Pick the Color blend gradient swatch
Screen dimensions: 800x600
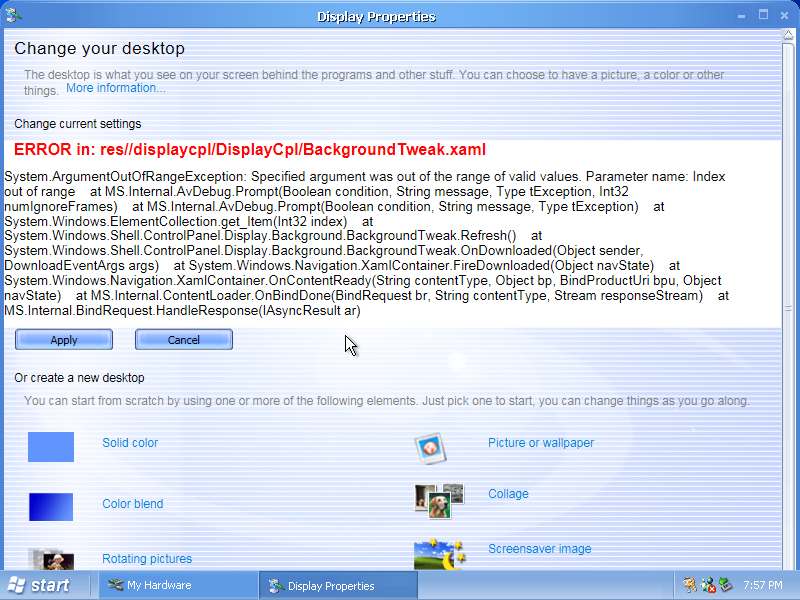(51, 507)
